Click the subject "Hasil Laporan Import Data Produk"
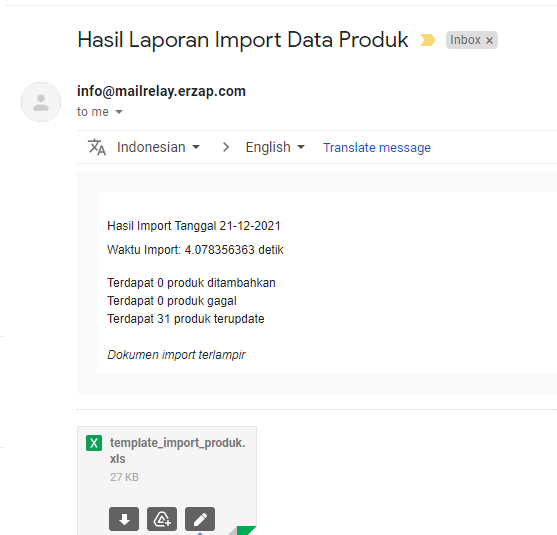 [x=243, y=39]
